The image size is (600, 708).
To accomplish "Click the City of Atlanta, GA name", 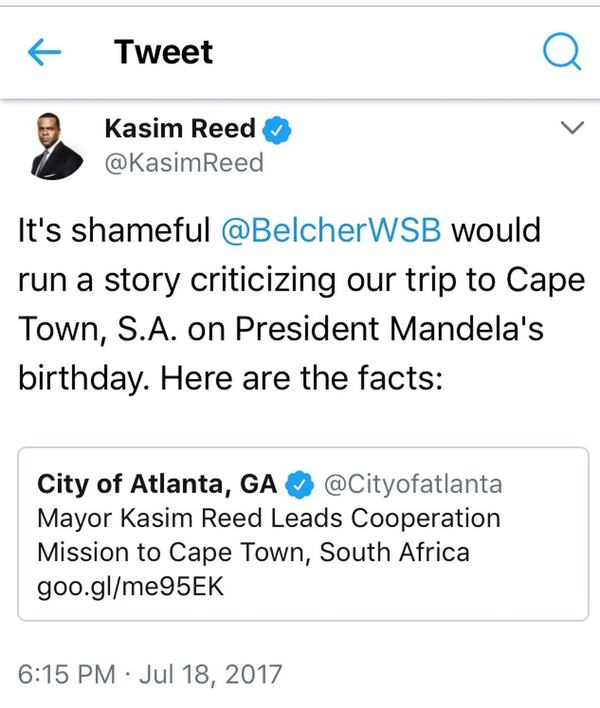I will (156, 485).
